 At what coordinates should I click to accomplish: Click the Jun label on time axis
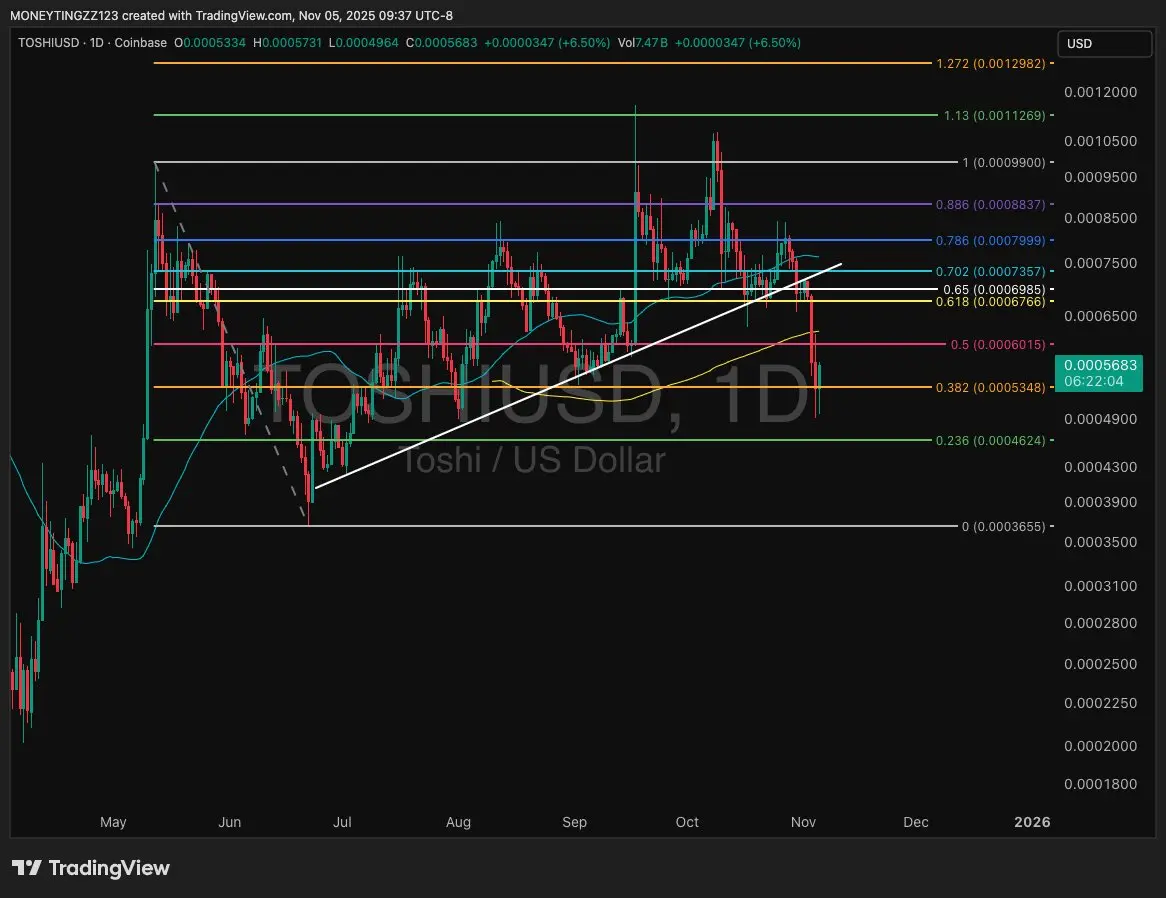(x=230, y=822)
